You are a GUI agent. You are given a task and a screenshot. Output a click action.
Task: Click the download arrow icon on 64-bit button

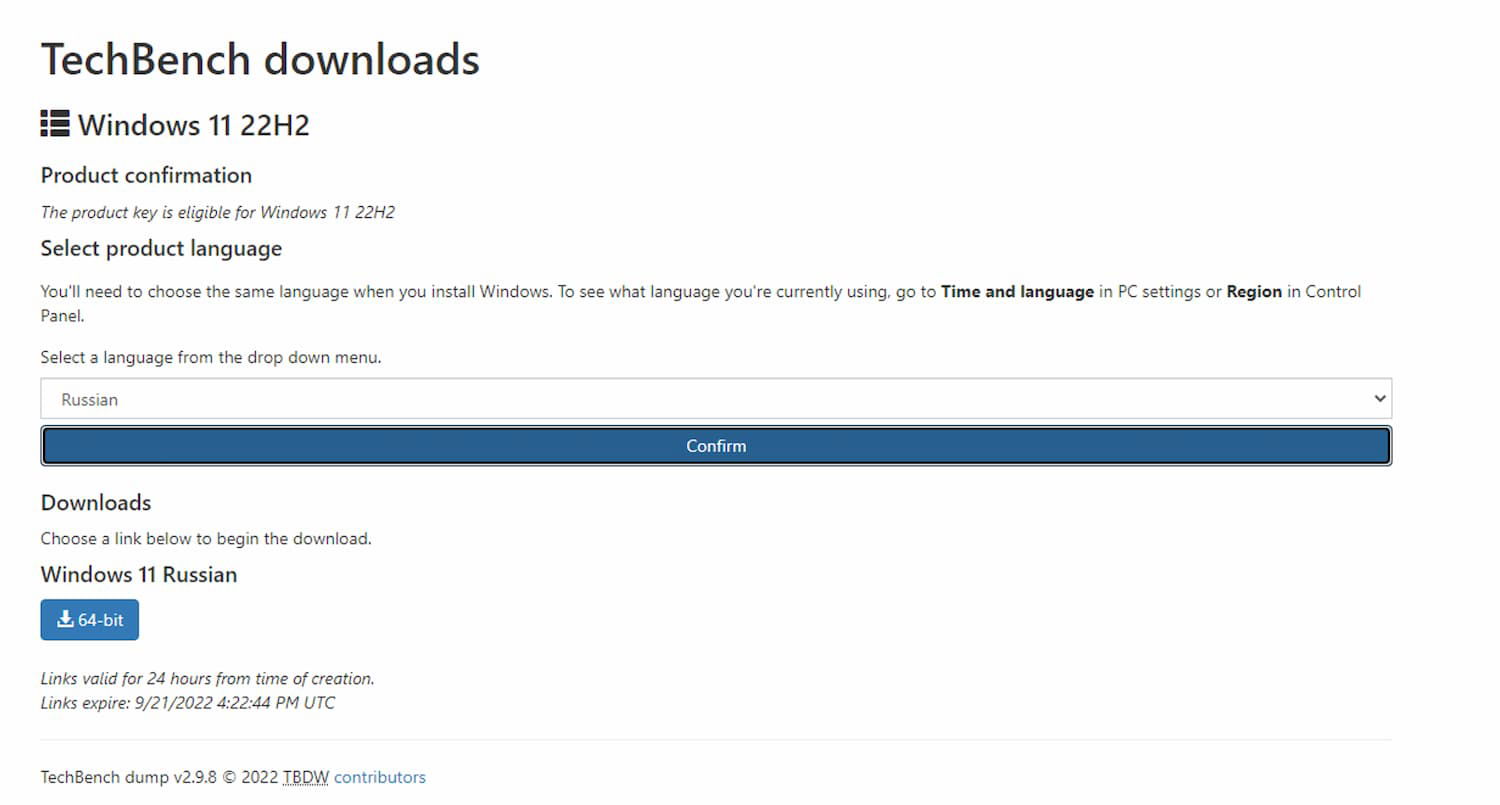[65, 620]
